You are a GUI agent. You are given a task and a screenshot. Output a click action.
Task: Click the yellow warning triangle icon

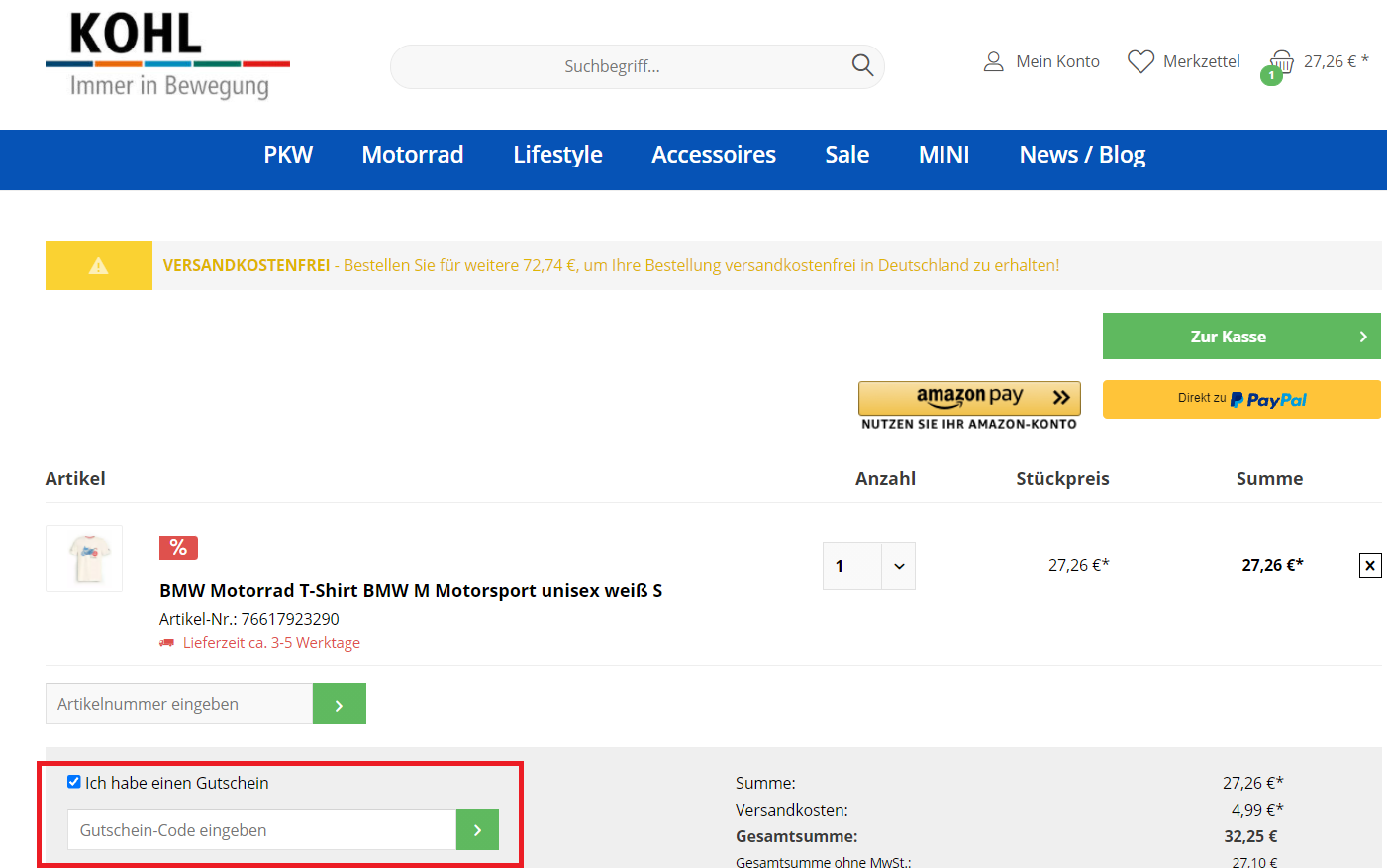[x=98, y=265]
